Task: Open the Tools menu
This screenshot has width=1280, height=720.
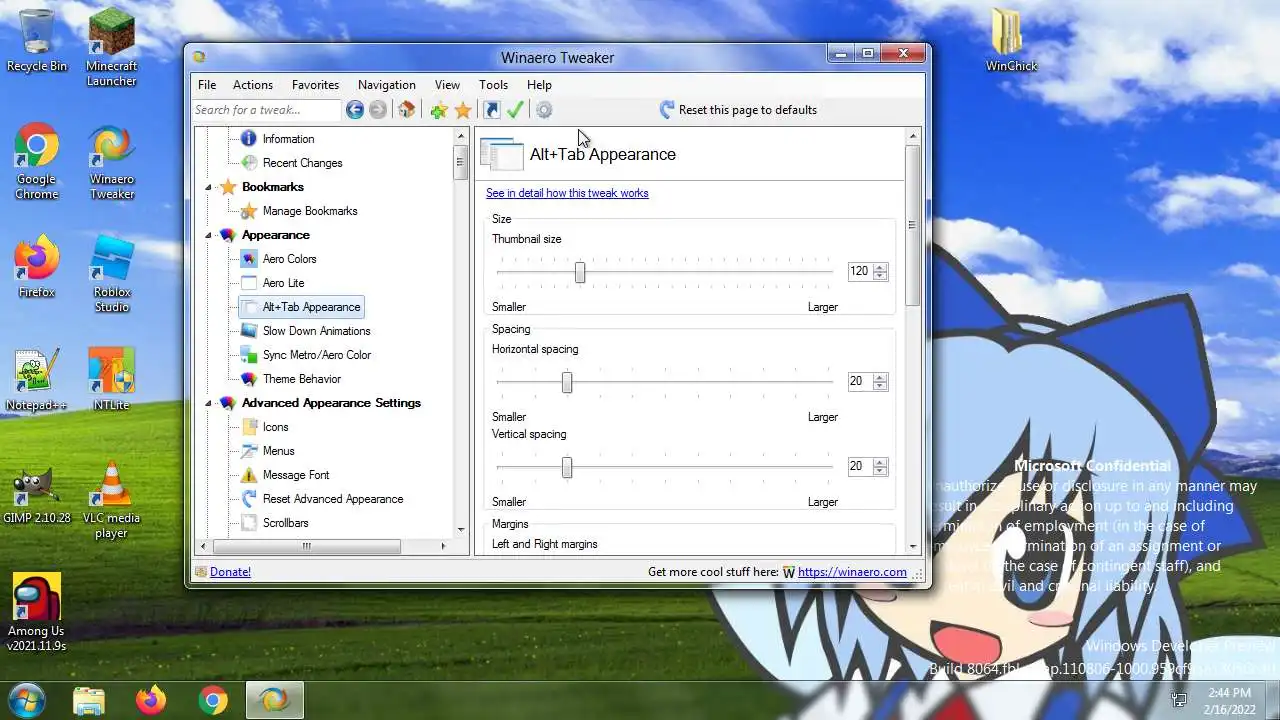Action: [493, 85]
